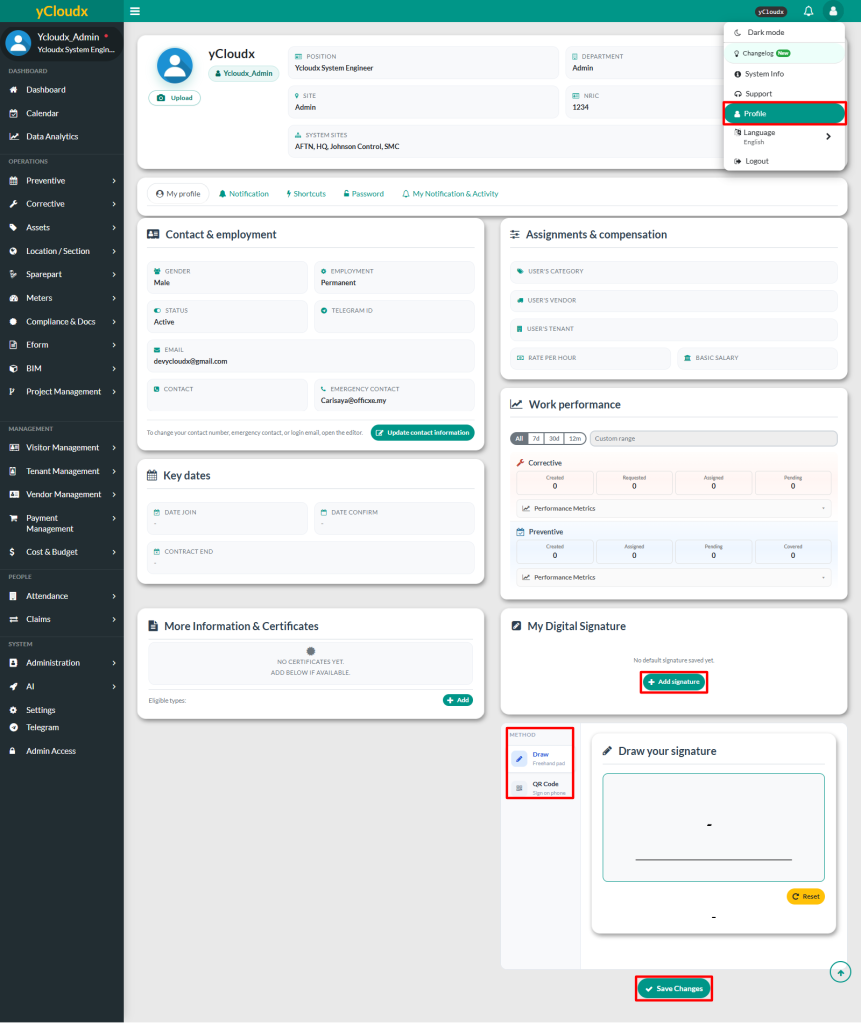Select the 12m time range filter
861x1024 pixels.
(575, 438)
